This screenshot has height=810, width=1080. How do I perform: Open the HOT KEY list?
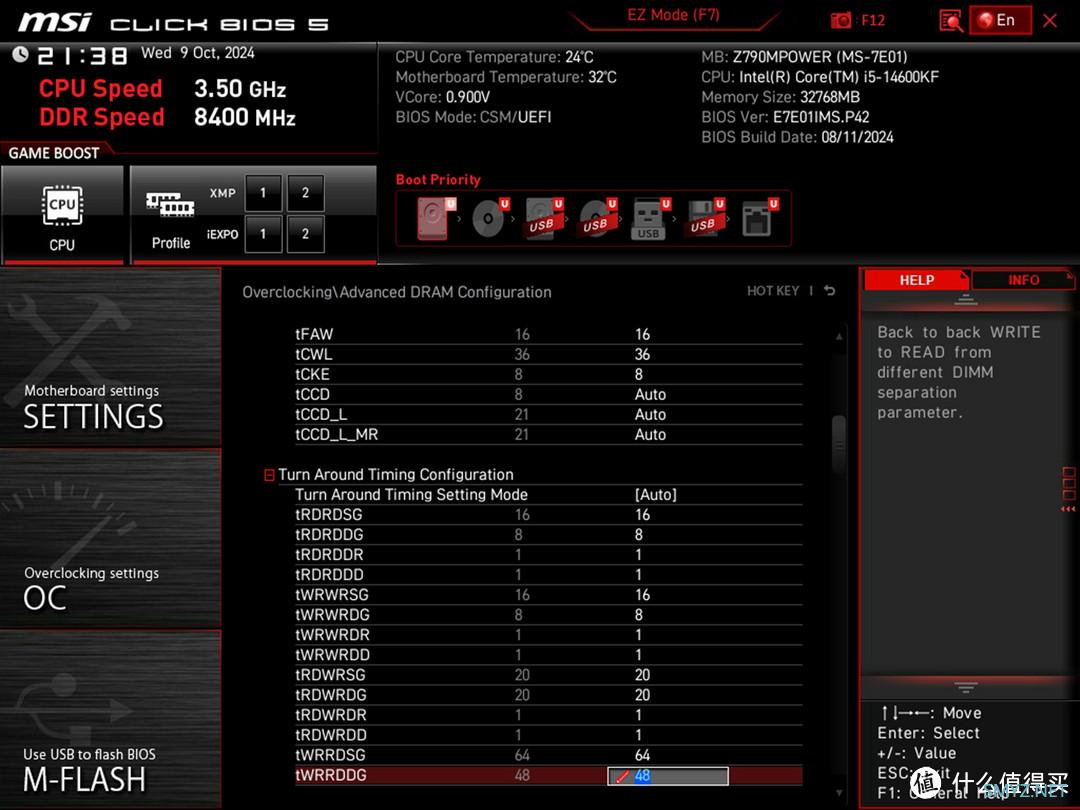(x=773, y=291)
